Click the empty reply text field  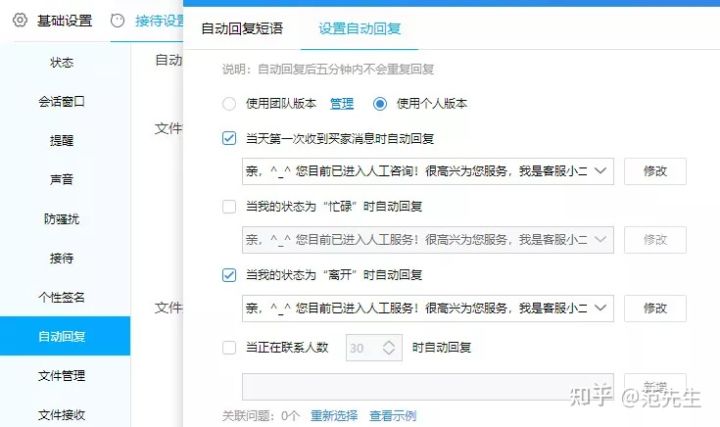pos(428,387)
